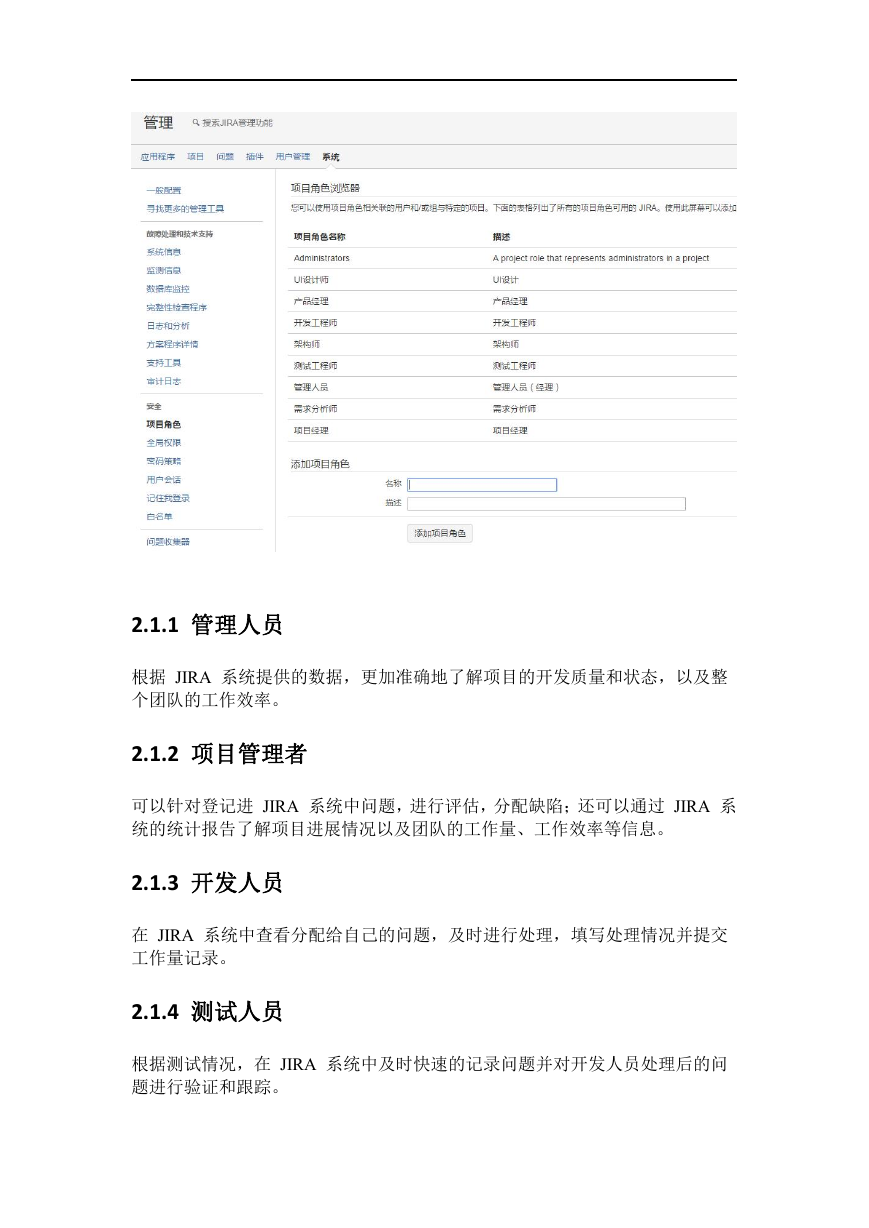The height and width of the screenshot is (1228, 869).
Task: Open 一般配置 in the sidebar
Action: (x=164, y=190)
